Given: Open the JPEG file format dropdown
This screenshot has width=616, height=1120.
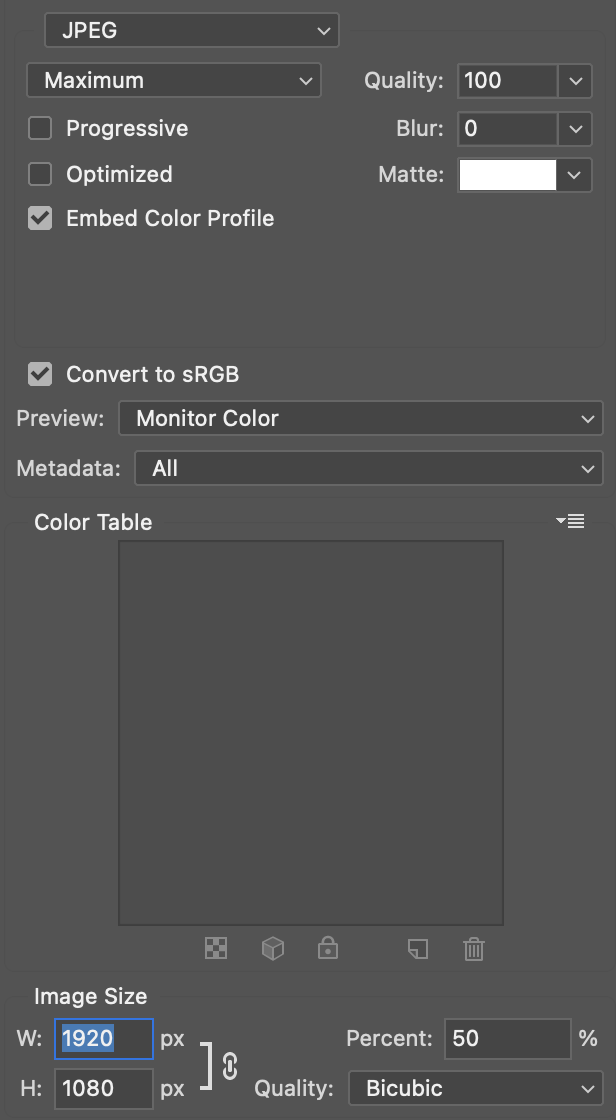Looking at the screenshot, I should pyautogui.click(x=192, y=30).
